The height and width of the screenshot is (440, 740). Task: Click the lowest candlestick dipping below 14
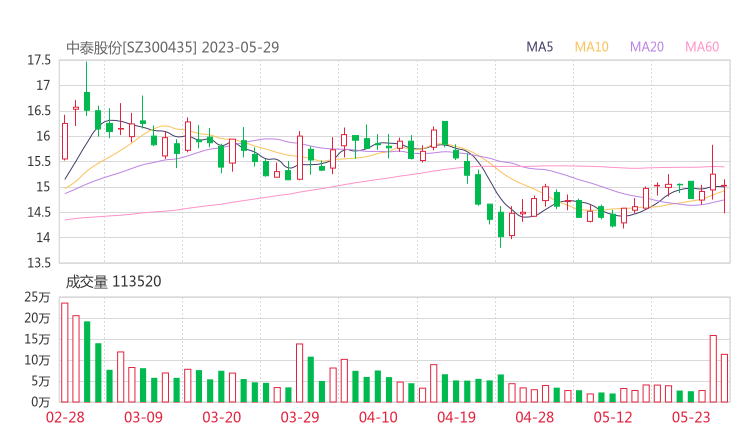501,225
